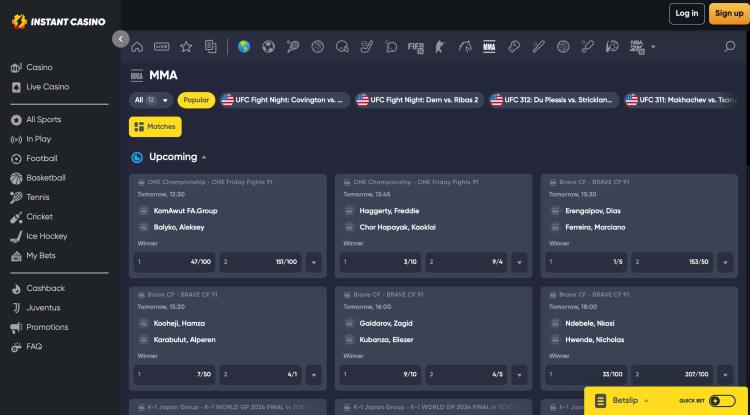
Task: Click the Sign up button
Action: pos(727,14)
